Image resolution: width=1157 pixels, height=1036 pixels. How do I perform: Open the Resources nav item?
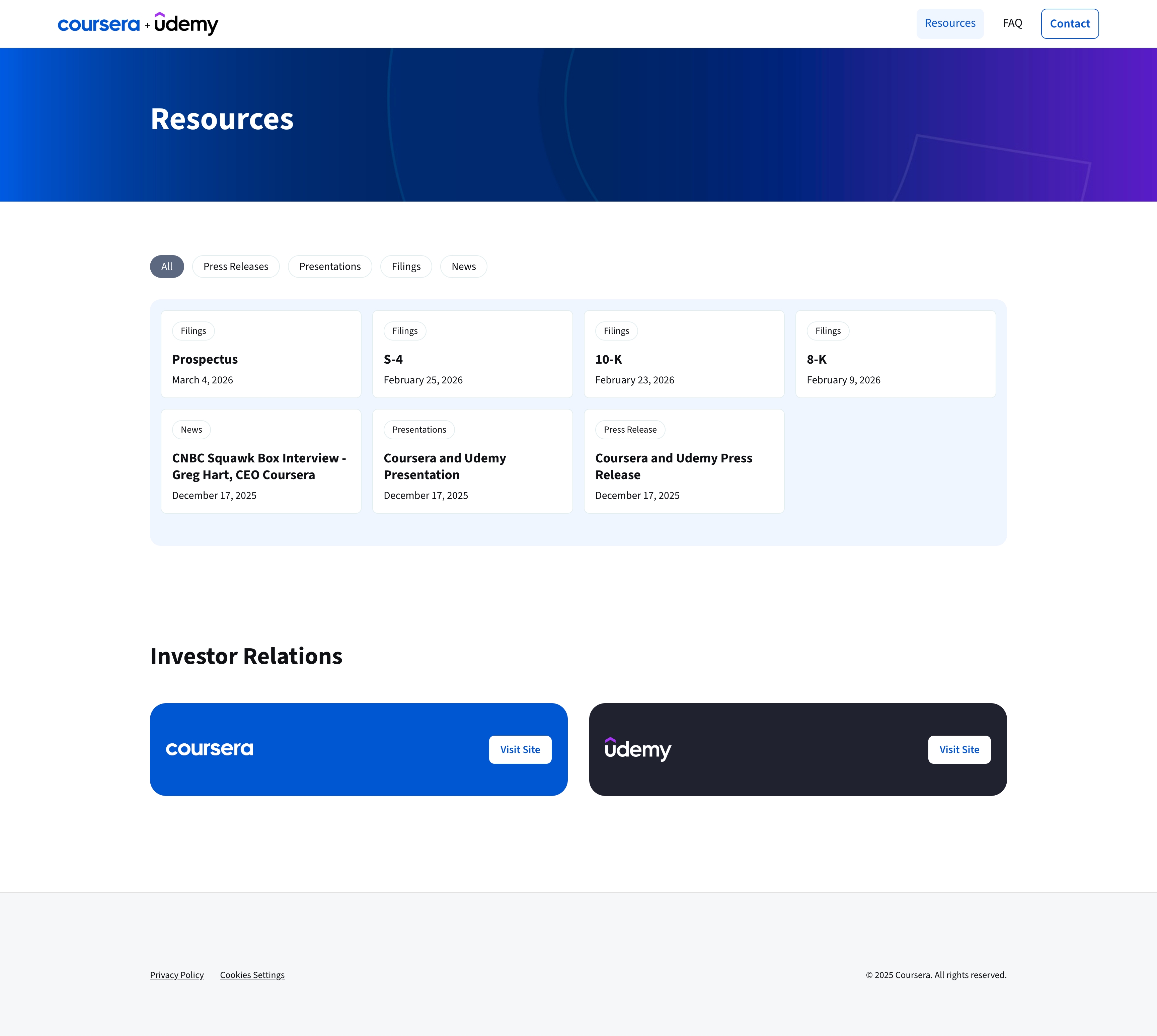[949, 23]
